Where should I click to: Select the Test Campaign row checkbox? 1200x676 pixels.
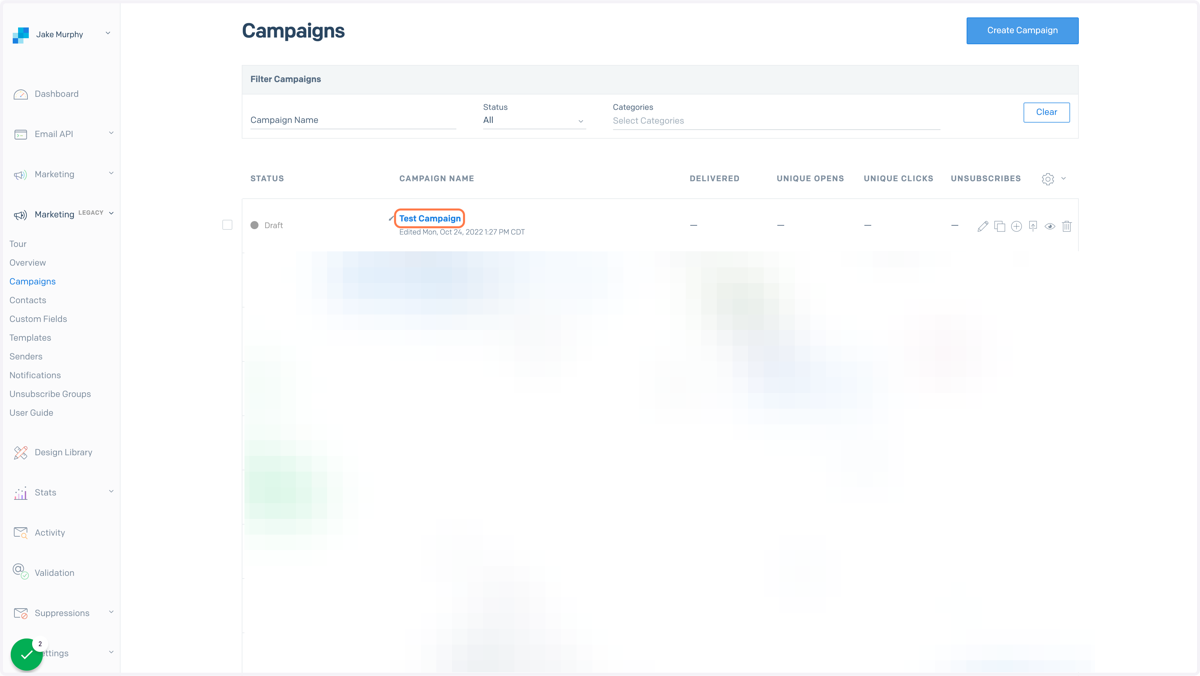pos(227,225)
